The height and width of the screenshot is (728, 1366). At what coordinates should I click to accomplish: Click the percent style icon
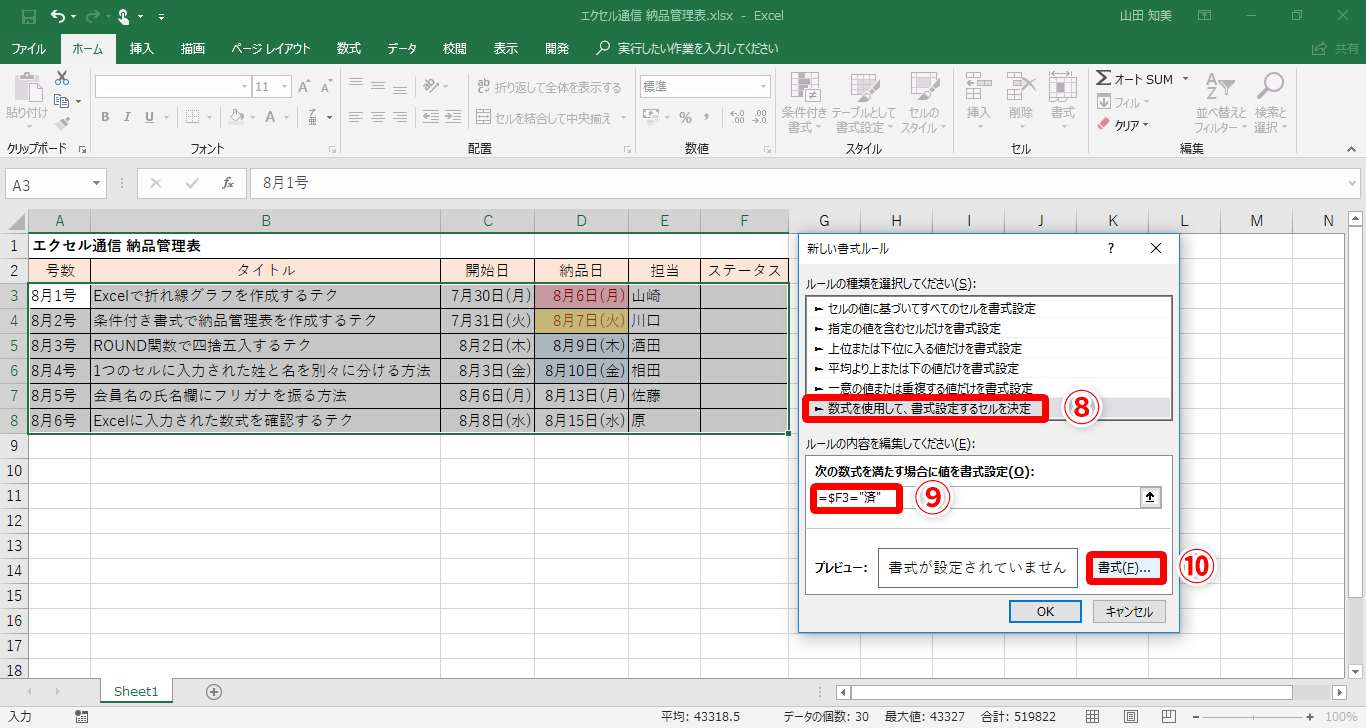point(685,117)
